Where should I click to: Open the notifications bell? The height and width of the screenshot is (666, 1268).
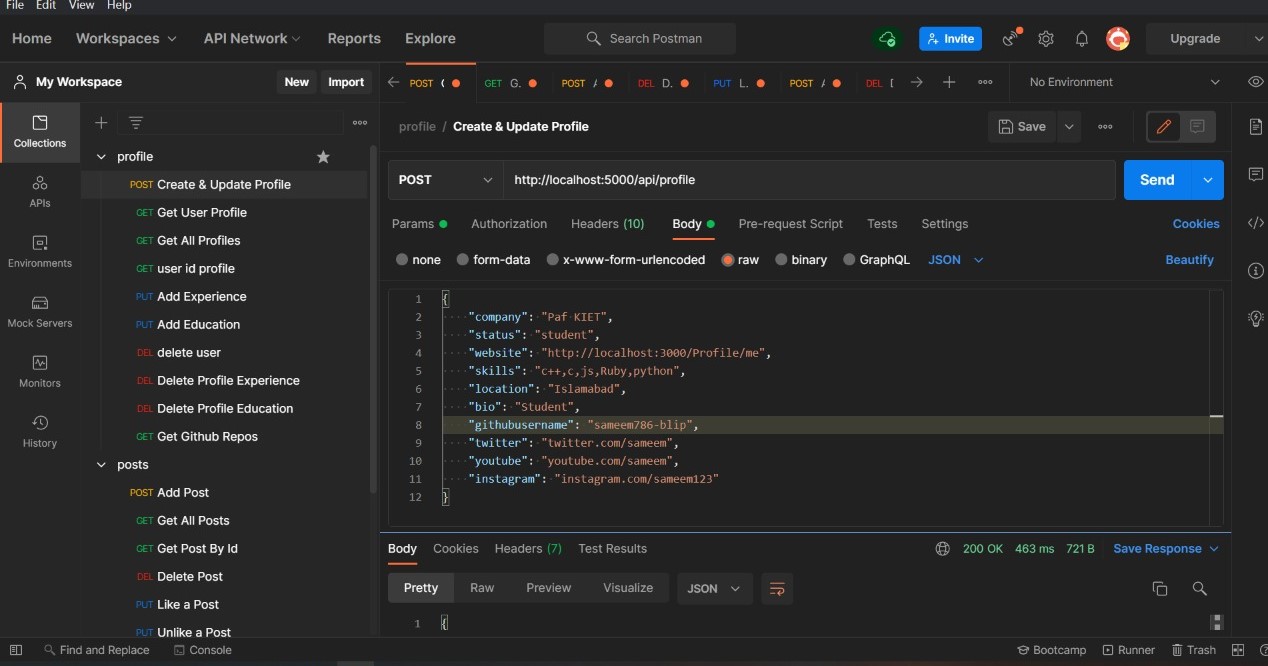click(1082, 39)
